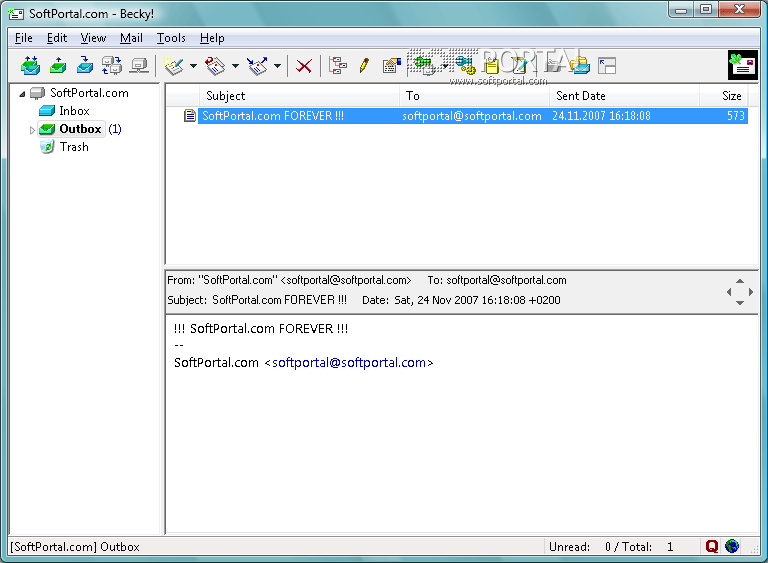Image resolution: width=768 pixels, height=563 pixels.
Task: Toggle thread view with the tree-diagram icon
Action: 338,65
